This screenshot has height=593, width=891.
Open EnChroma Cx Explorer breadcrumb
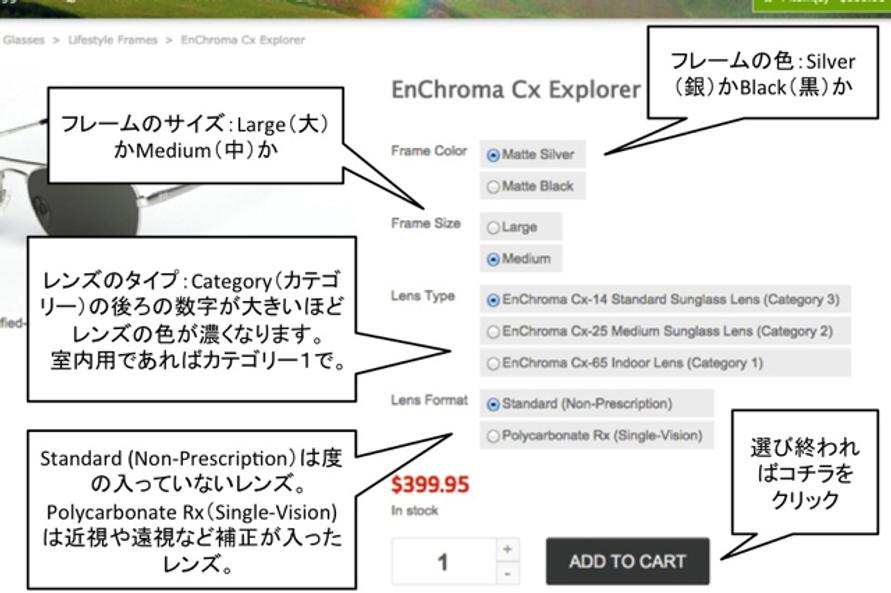[x=243, y=40]
